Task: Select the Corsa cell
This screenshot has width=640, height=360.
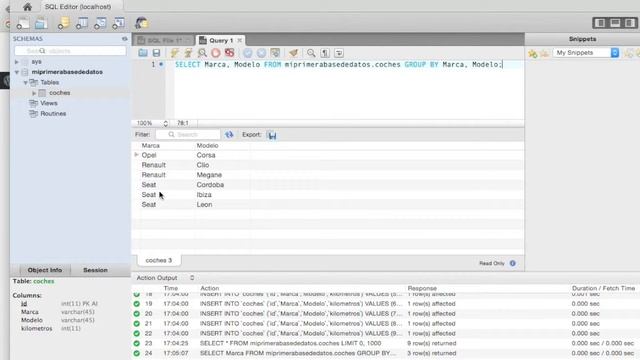Action: pos(206,155)
